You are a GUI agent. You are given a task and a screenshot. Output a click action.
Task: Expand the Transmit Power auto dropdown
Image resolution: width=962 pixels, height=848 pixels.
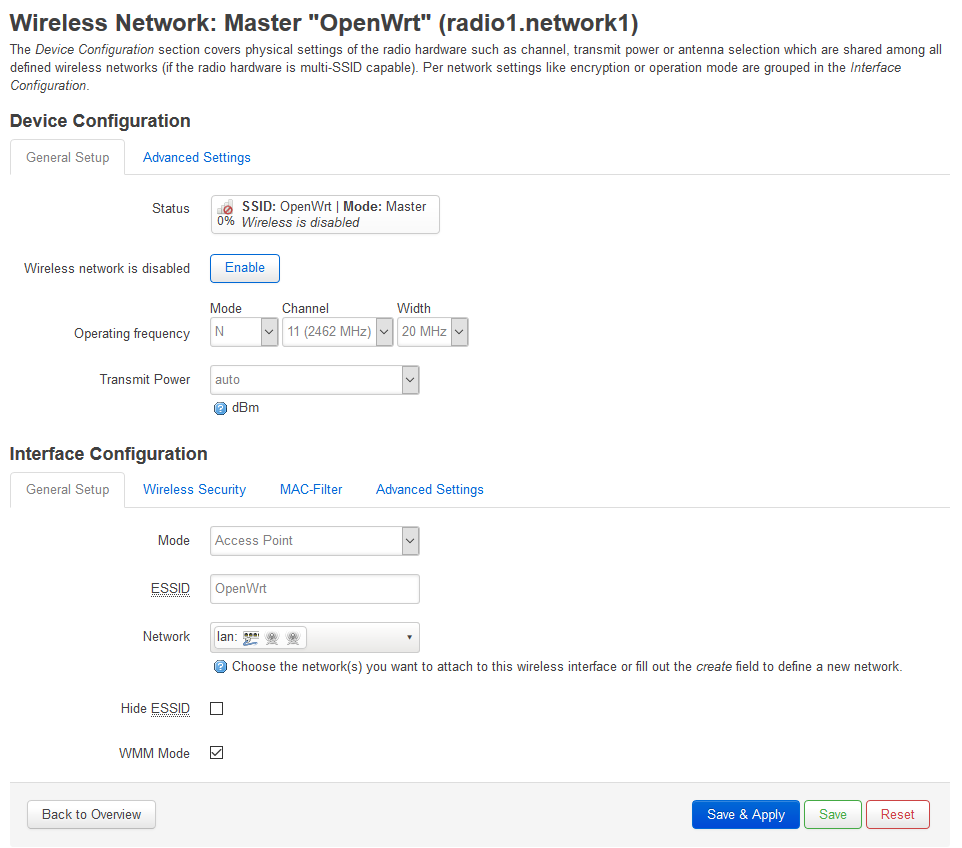coord(315,380)
